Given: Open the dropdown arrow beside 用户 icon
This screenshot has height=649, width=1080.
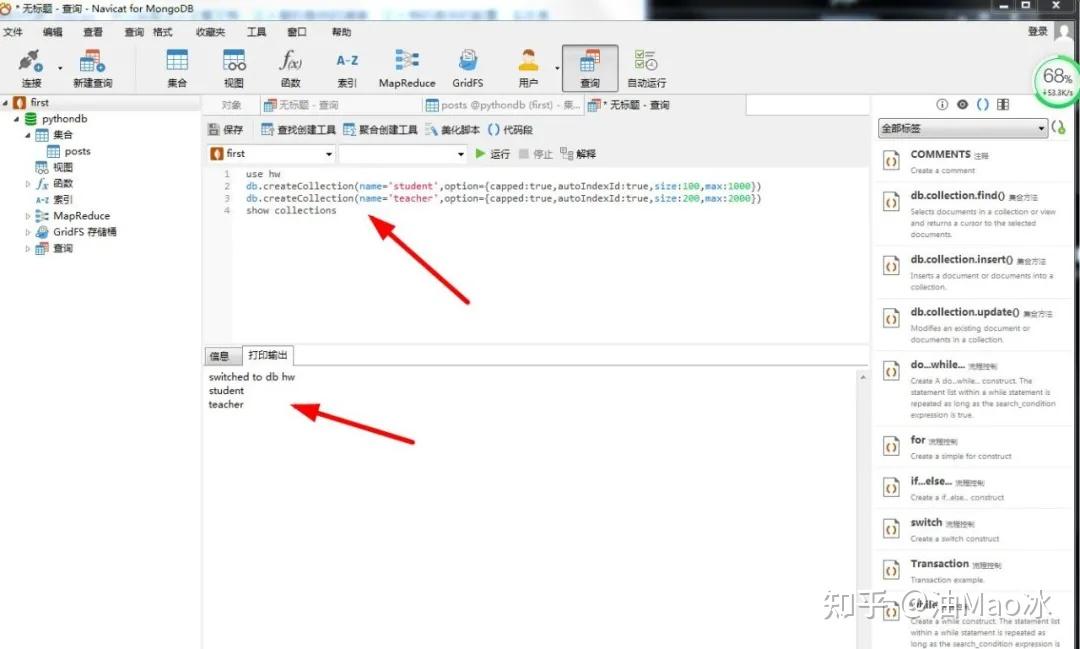Looking at the screenshot, I should [557, 68].
